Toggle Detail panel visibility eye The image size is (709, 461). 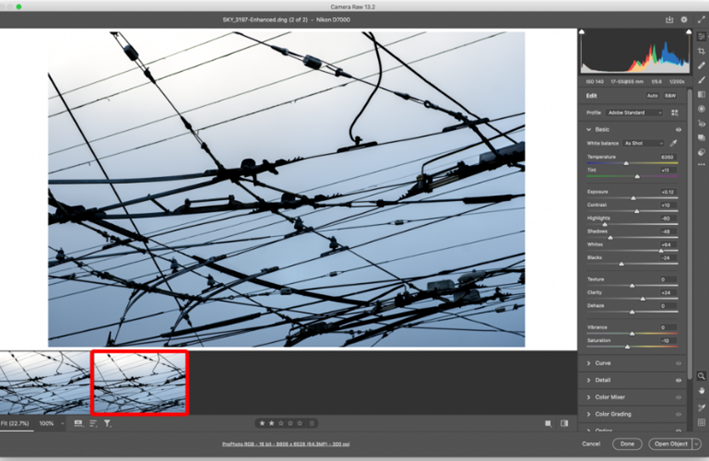click(x=678, y=380)
